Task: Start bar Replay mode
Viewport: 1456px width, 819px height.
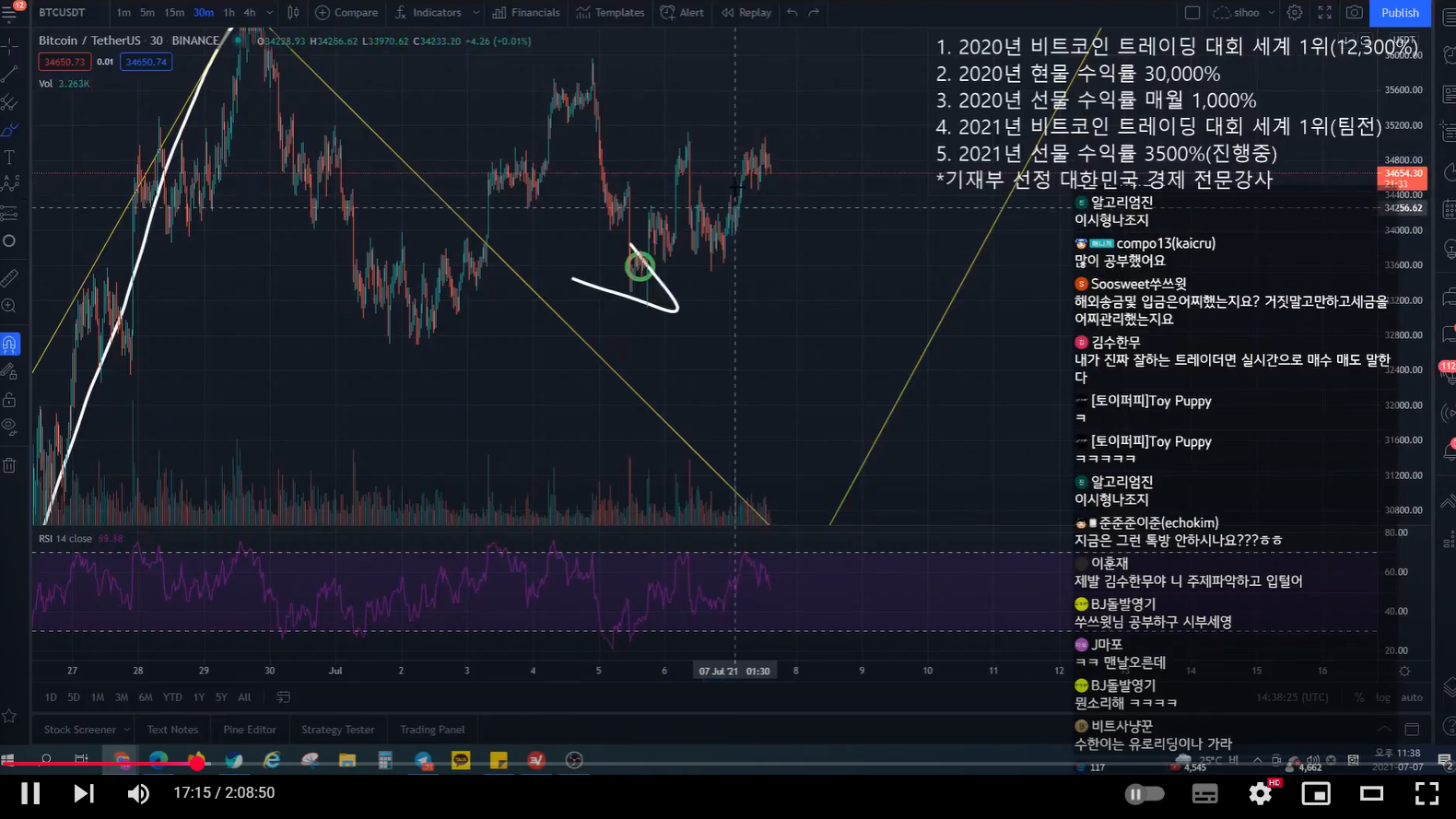Action: [x=746, y=13]
